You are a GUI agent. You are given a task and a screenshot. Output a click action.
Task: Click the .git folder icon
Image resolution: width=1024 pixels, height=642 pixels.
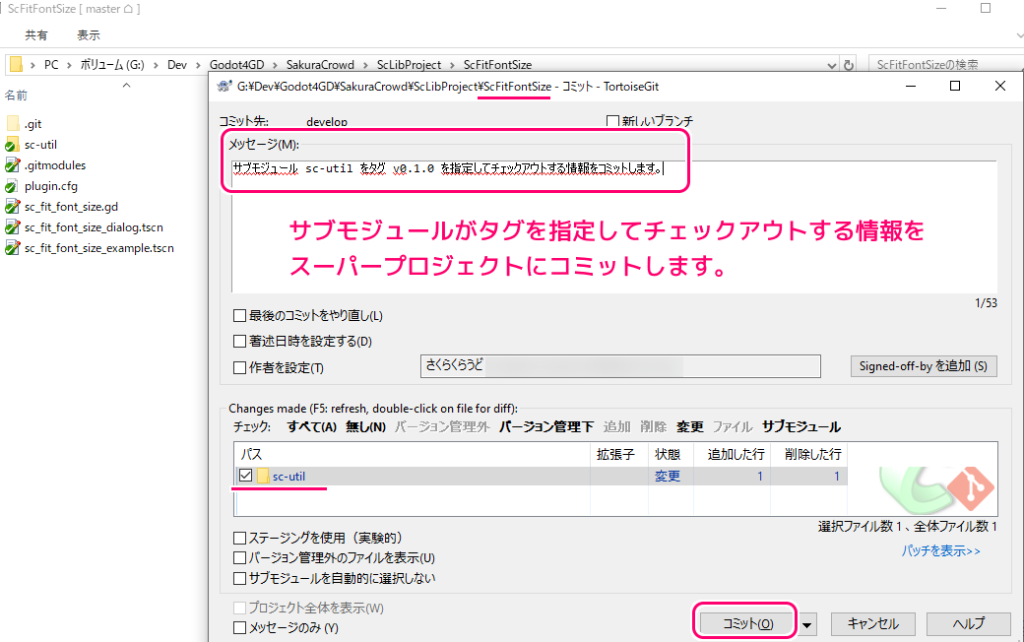[13, 124]
